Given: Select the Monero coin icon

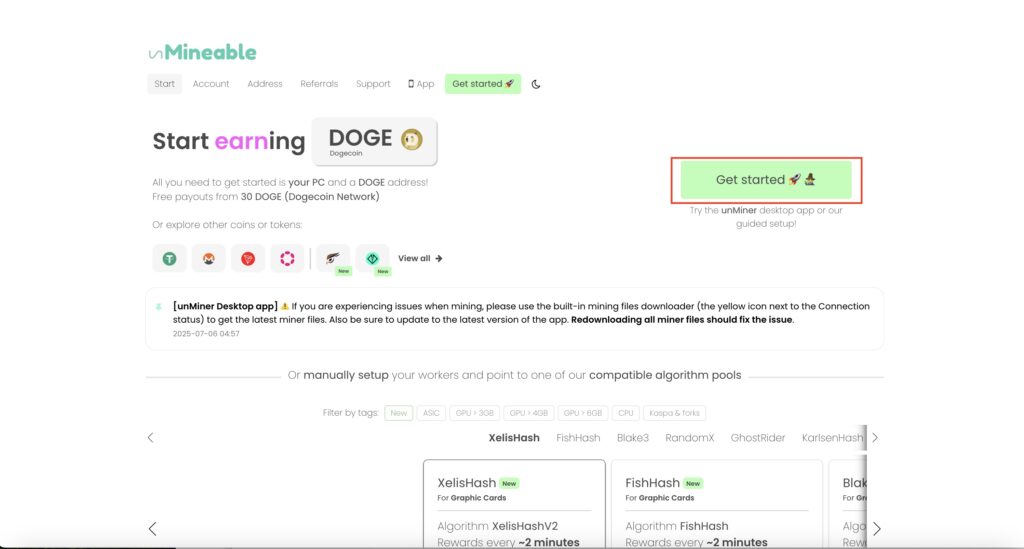Looking at the screenshot, I should [208, 259].
